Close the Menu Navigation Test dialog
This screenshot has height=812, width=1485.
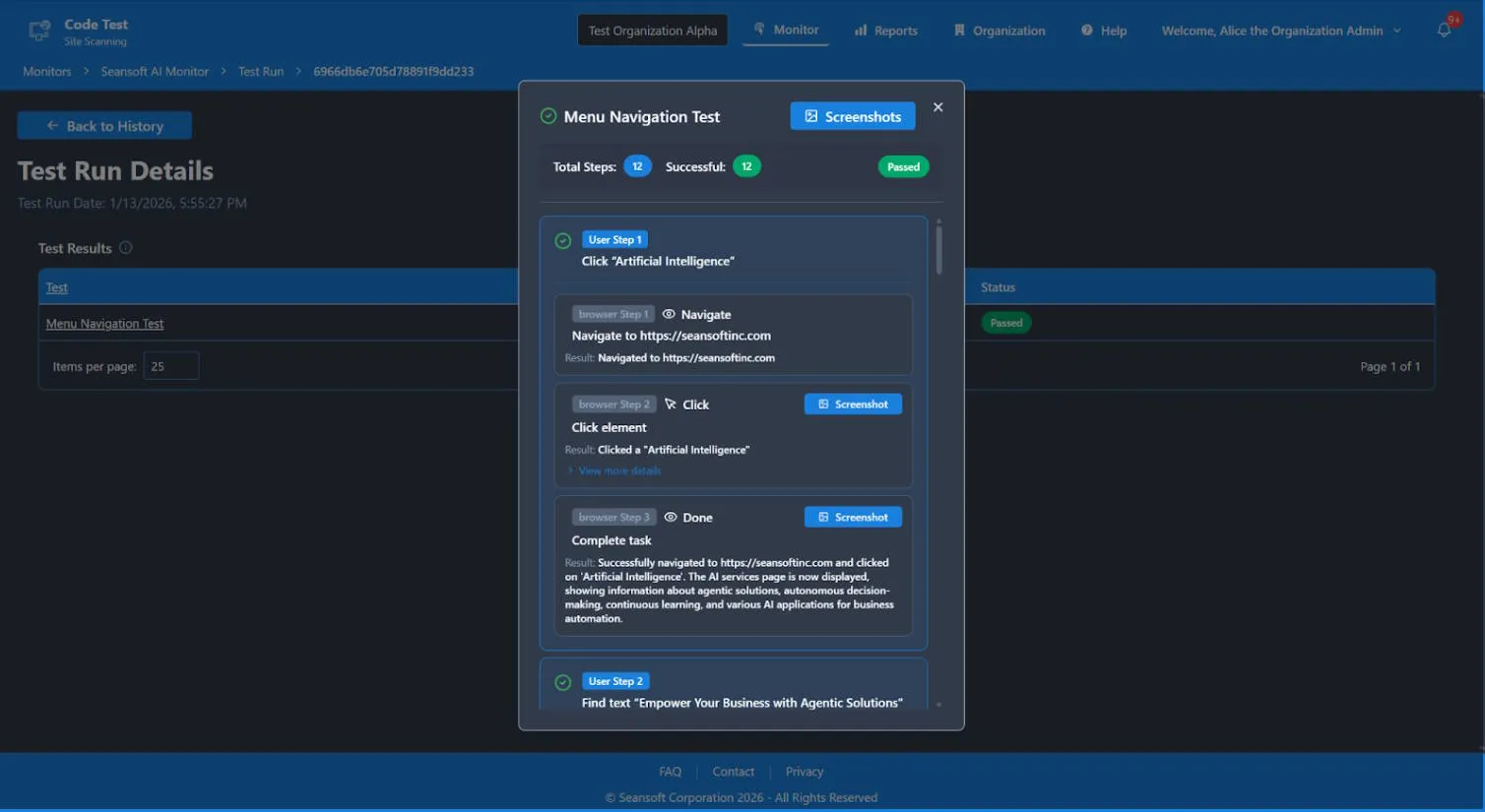pos(937,107)
